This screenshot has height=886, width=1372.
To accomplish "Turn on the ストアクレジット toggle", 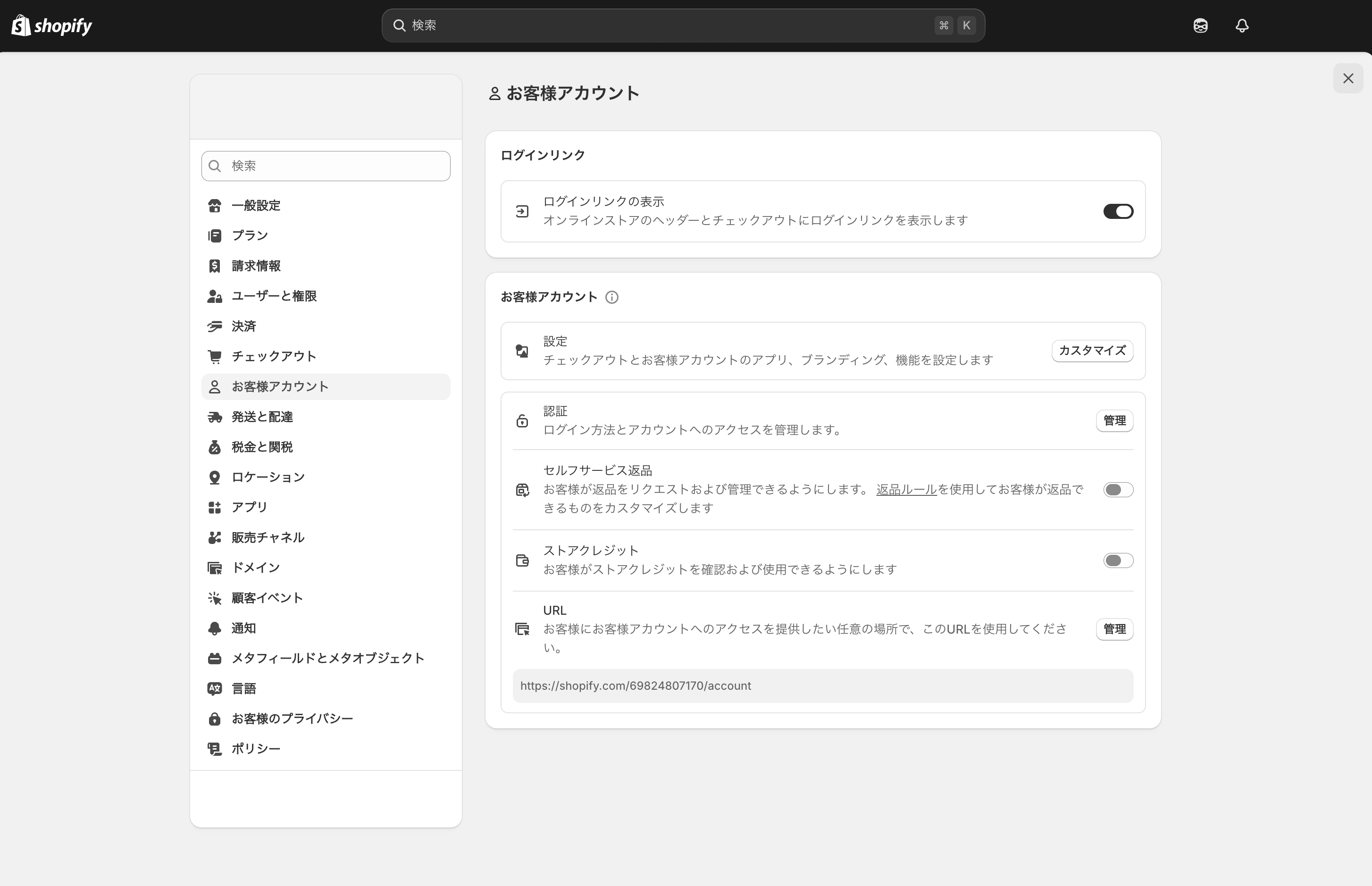I will 1118,560.
